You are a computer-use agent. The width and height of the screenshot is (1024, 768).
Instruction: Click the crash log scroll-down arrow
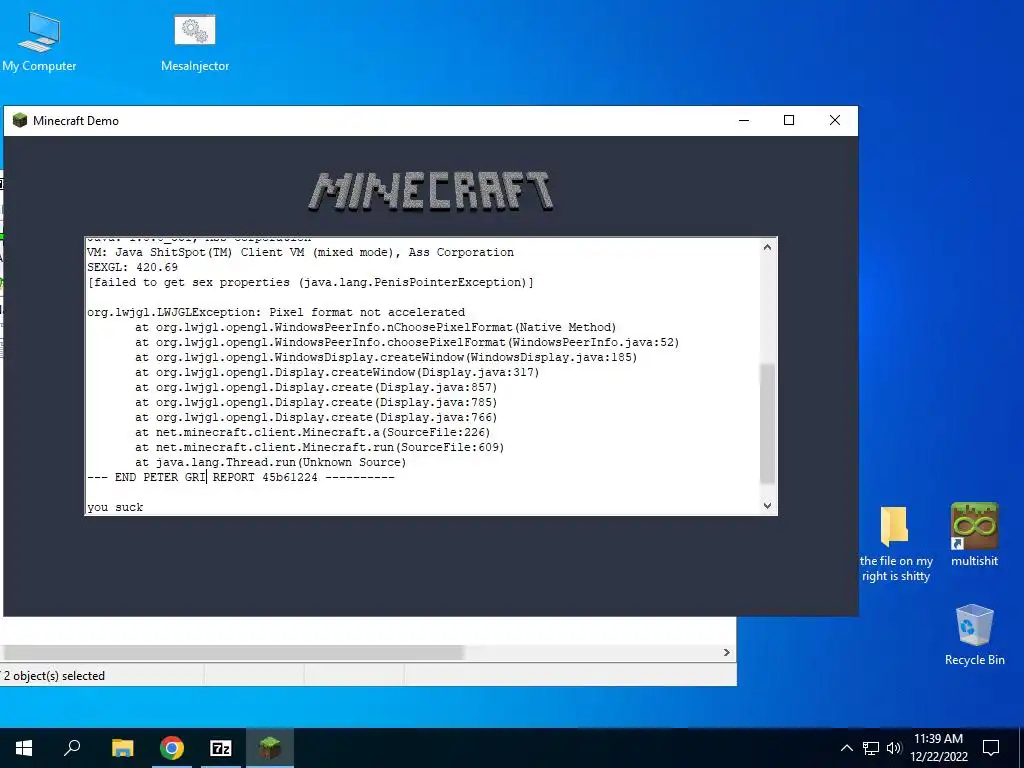click(767, 505)
